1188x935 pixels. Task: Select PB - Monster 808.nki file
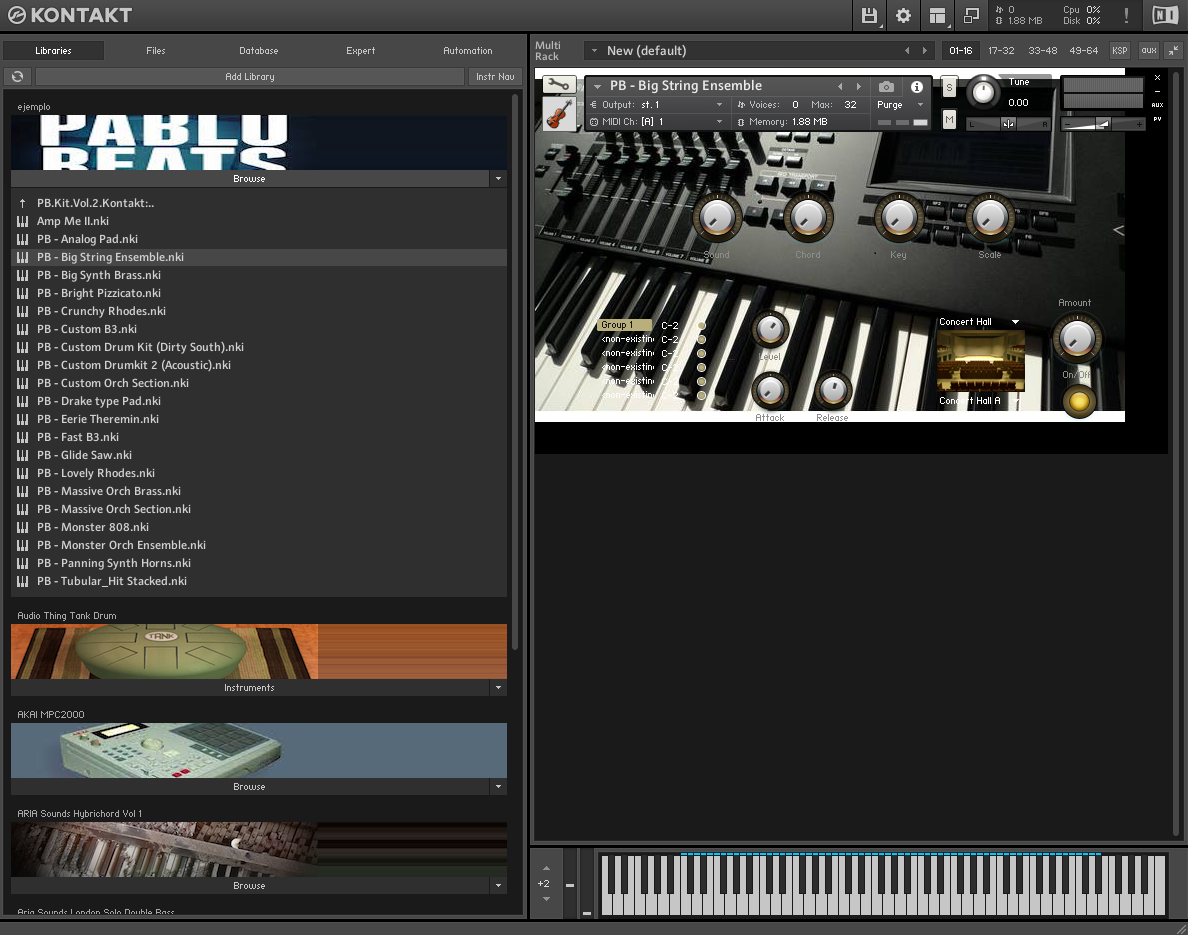click(x=259, y=527)
